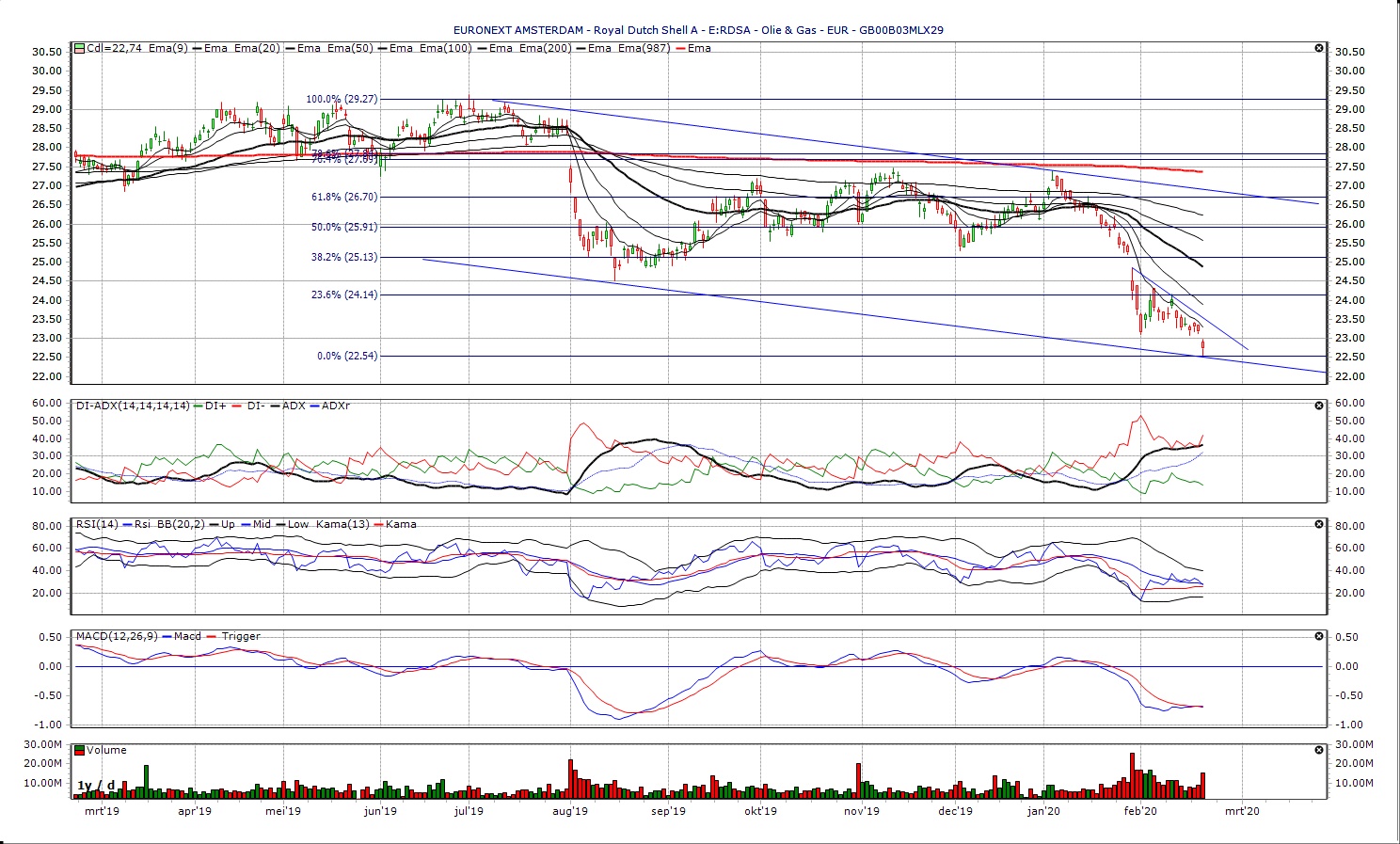Click the RSI(14) indicator label
This screenshot has height=844, width=1400.
coord(97,524)
